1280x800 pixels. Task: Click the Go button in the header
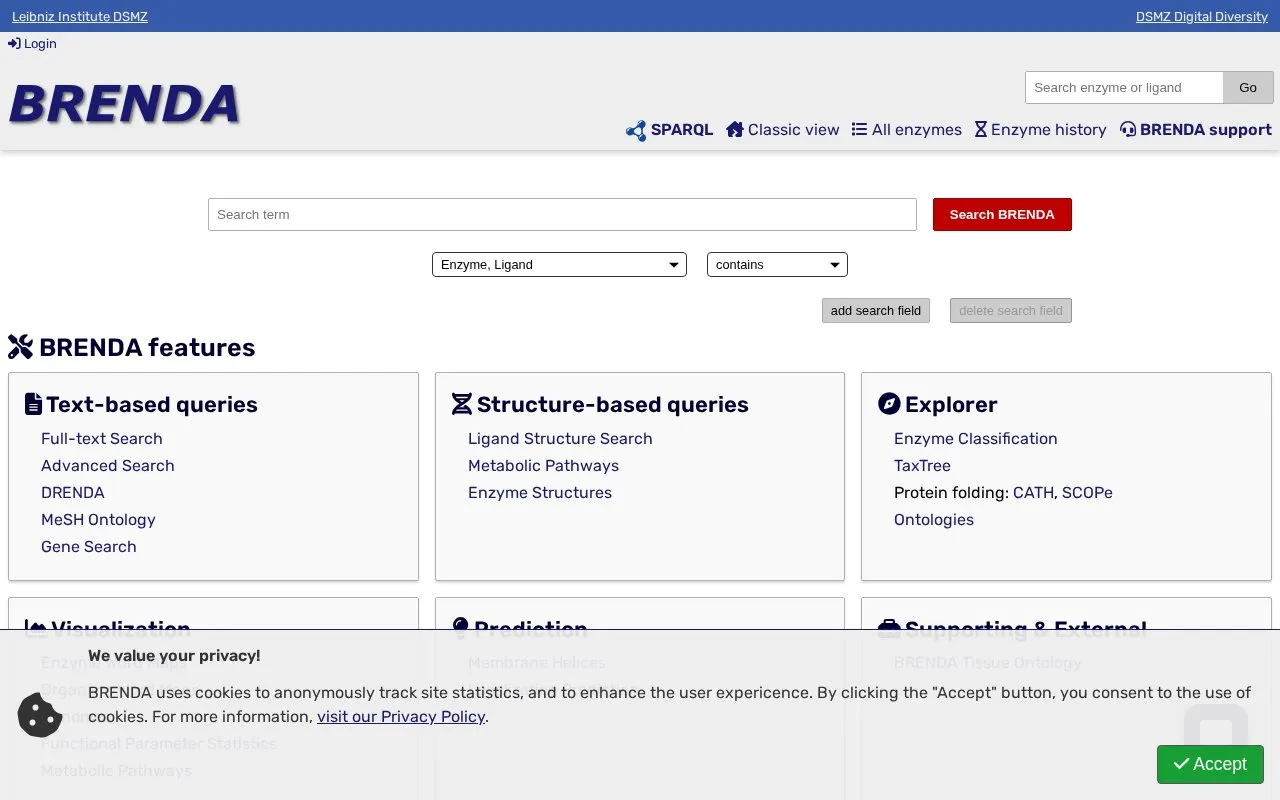pyautogui.click(x=1248, y=88)
